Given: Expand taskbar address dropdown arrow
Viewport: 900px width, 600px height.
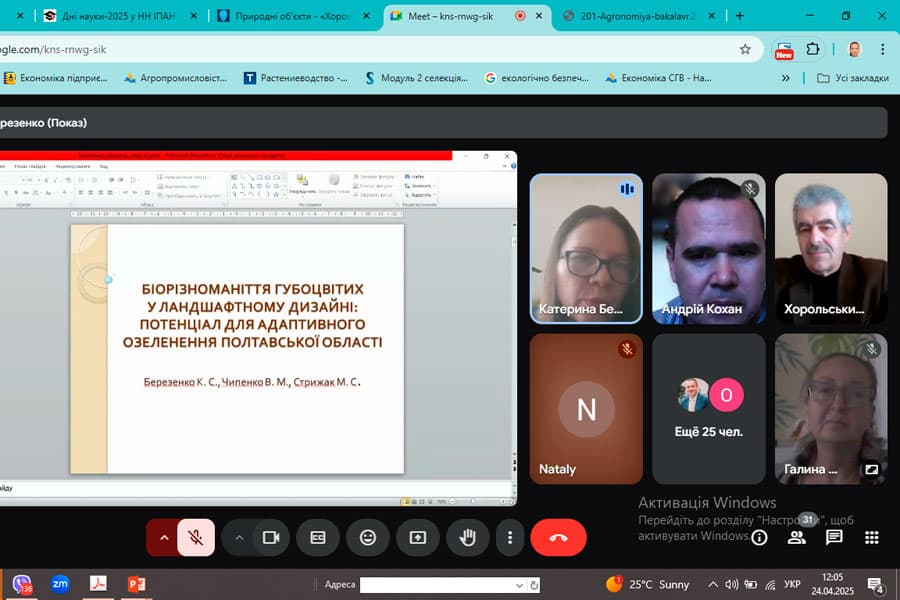Looking at the screenshot, I should coord(519,585).
